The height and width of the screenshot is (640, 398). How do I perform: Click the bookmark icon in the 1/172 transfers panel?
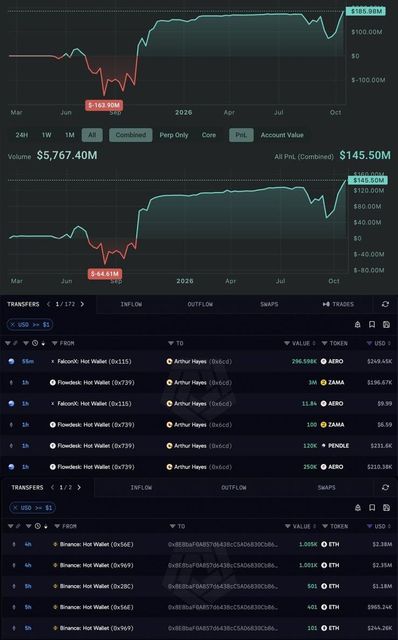pyautogui.click(x=372, y=324)
